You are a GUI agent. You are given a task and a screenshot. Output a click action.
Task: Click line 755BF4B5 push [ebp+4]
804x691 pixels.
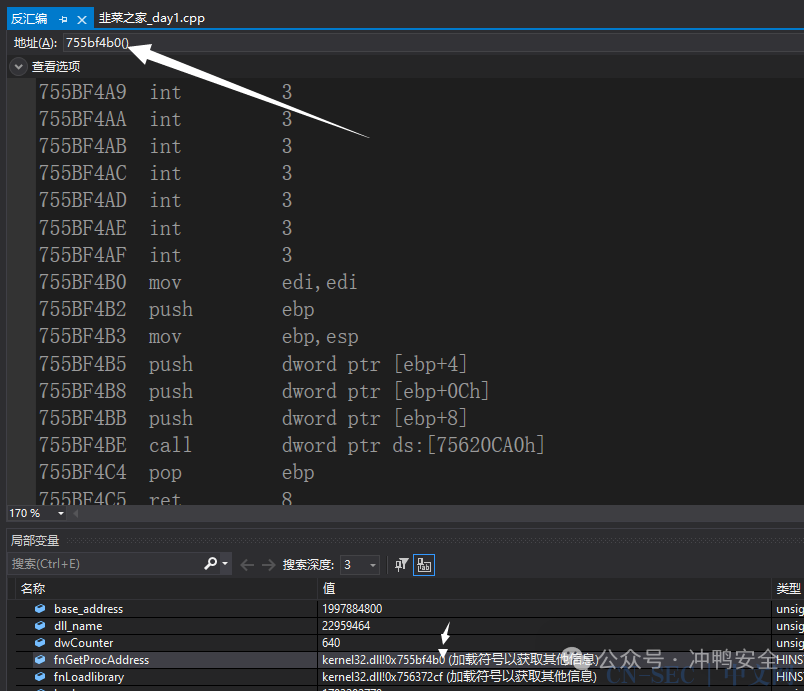click(253, 364)
